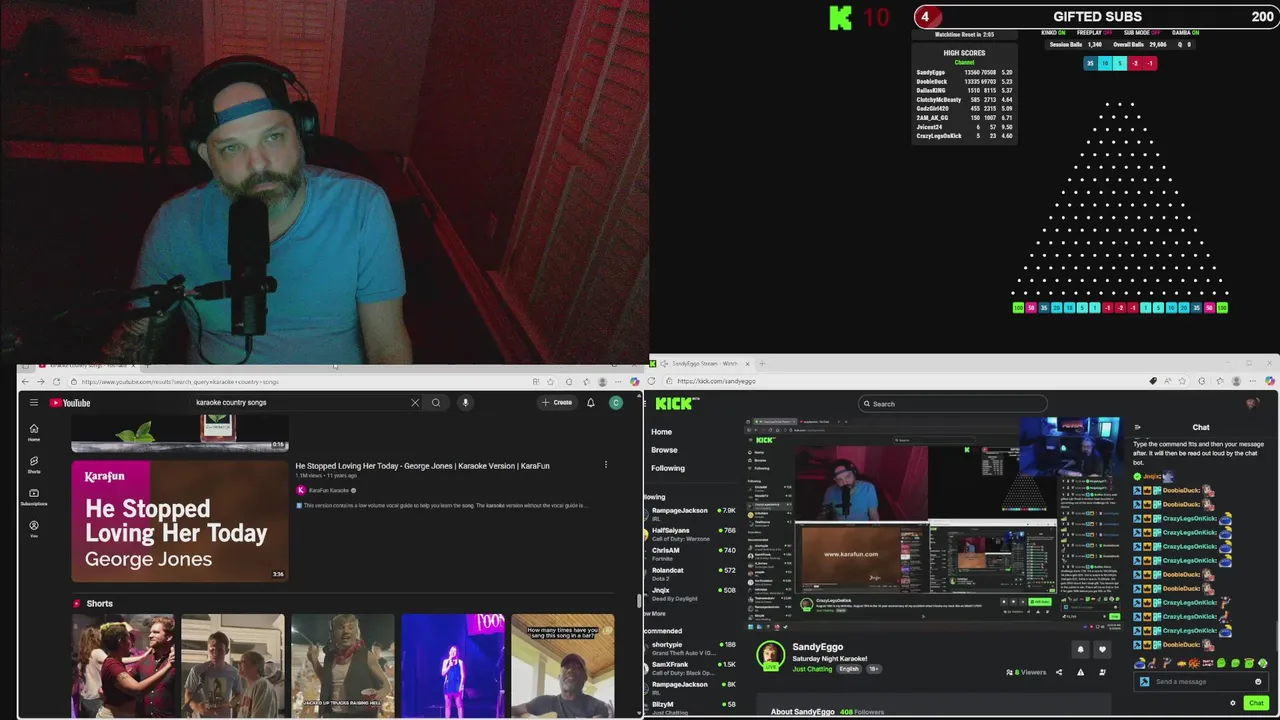Bookmark the YouTube page with star icon
This screenshot has height=720, width=1280.
(550, 382)
